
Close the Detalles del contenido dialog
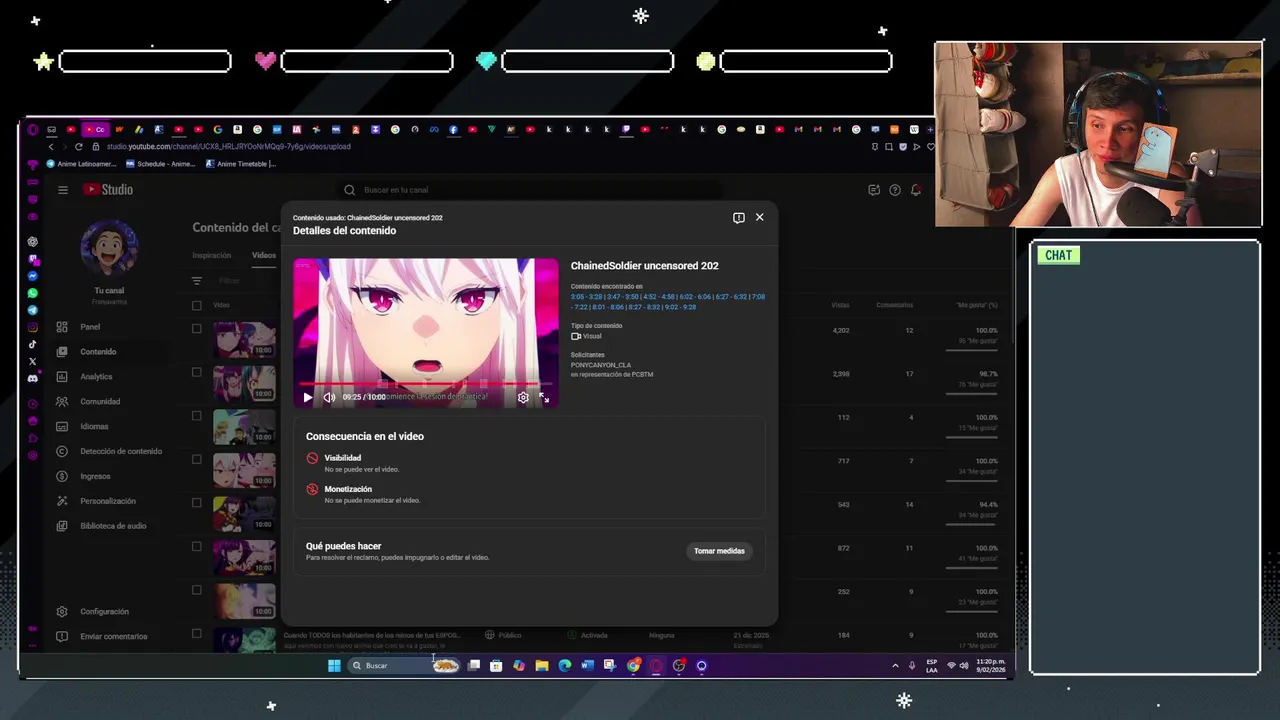(759, 217)
